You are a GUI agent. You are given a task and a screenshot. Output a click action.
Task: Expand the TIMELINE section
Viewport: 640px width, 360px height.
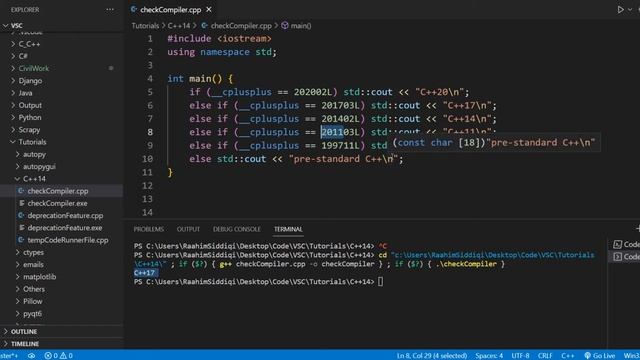[x=24, y=344]
